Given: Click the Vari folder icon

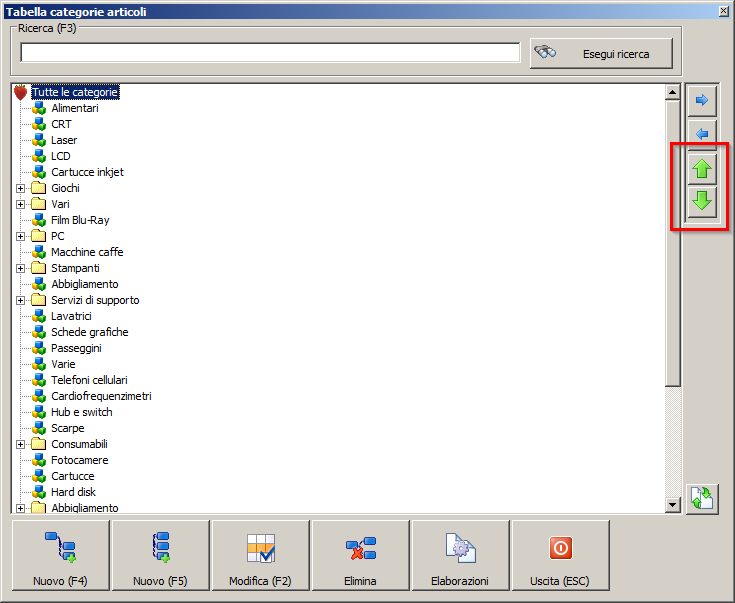Looking at the screenshot, I should click(x=38, y=204).
